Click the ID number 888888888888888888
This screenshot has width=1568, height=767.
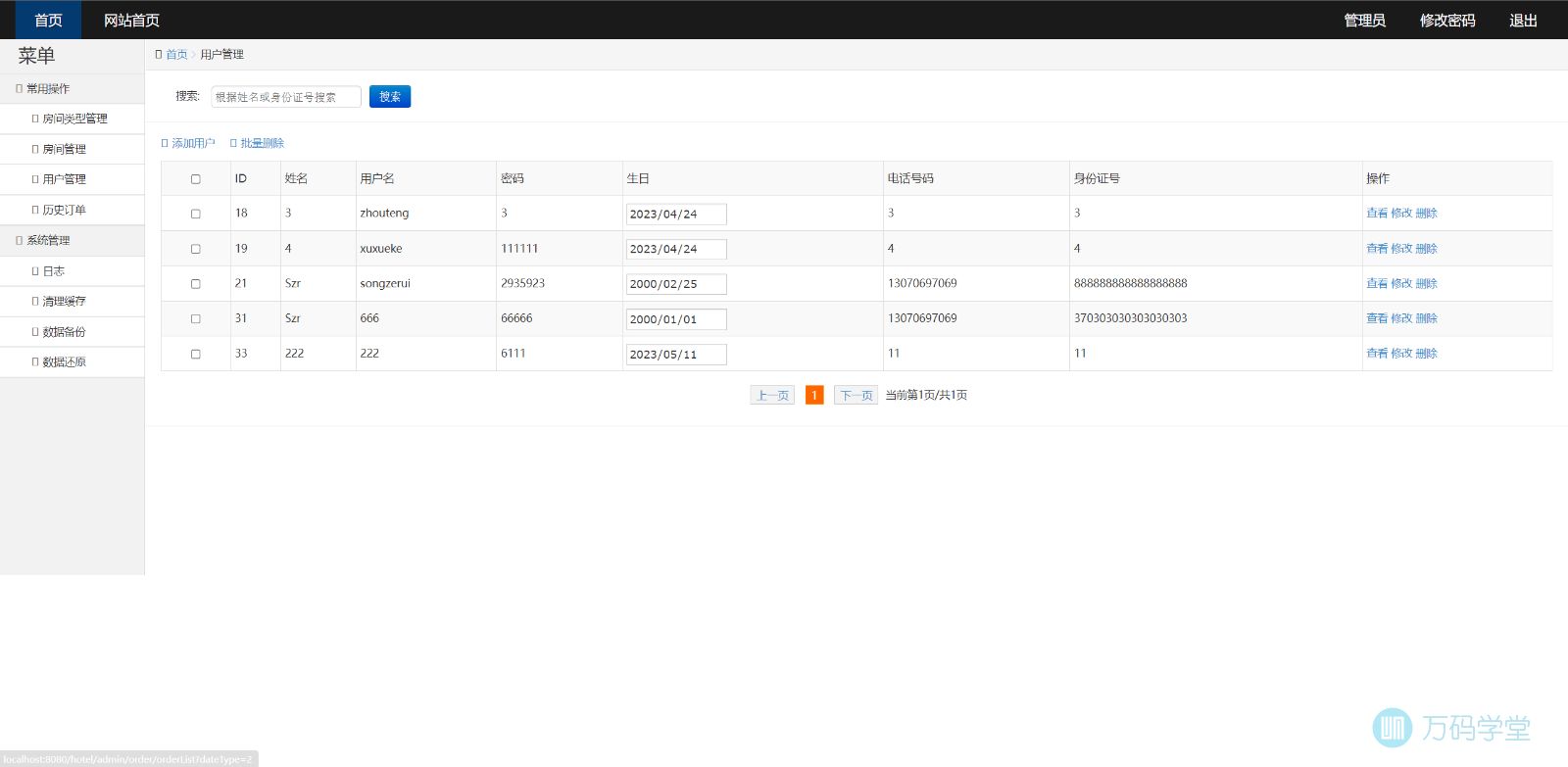(1130, 283)
